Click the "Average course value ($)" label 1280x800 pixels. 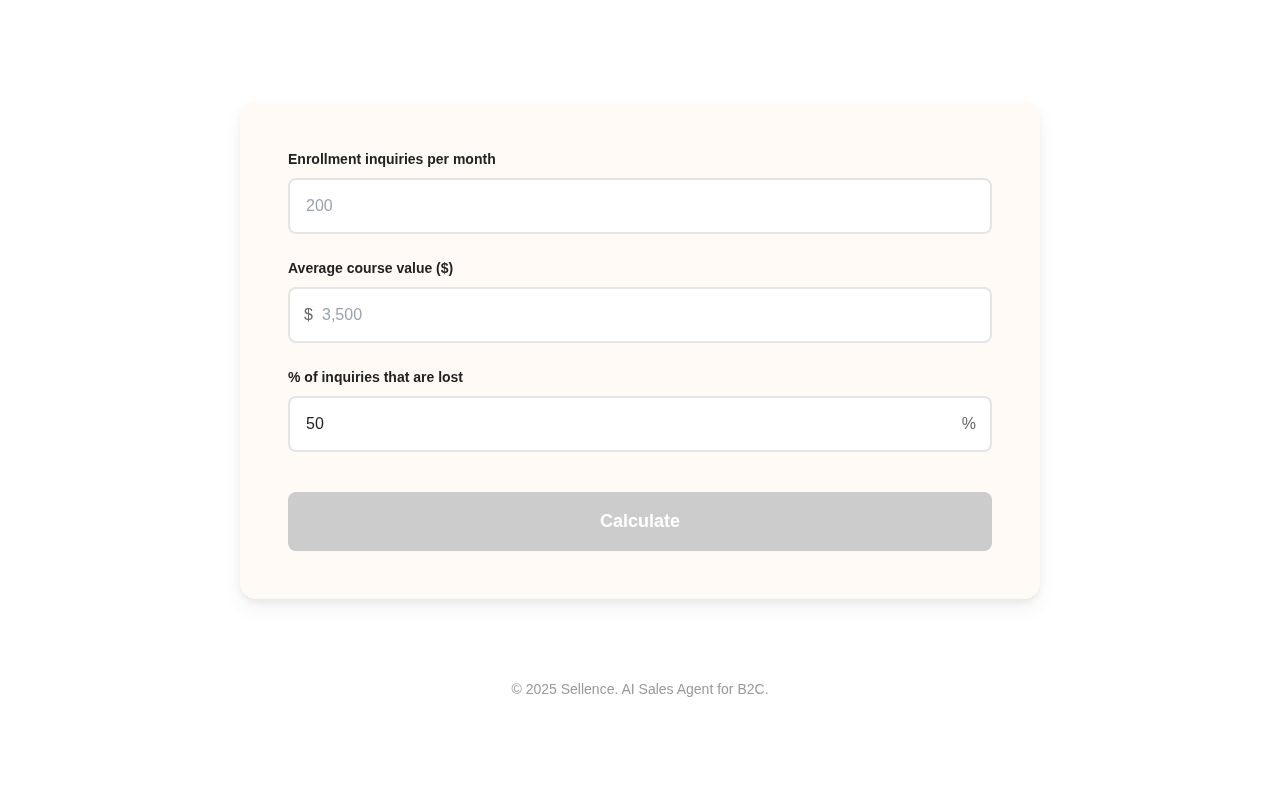(x=370, y=268)
